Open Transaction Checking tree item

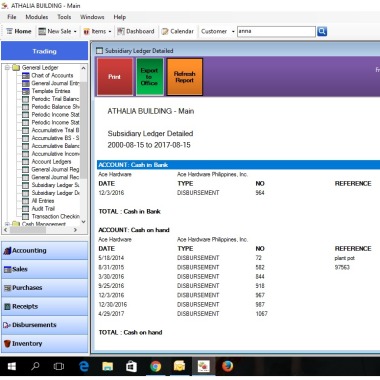[x=55, y=216]
